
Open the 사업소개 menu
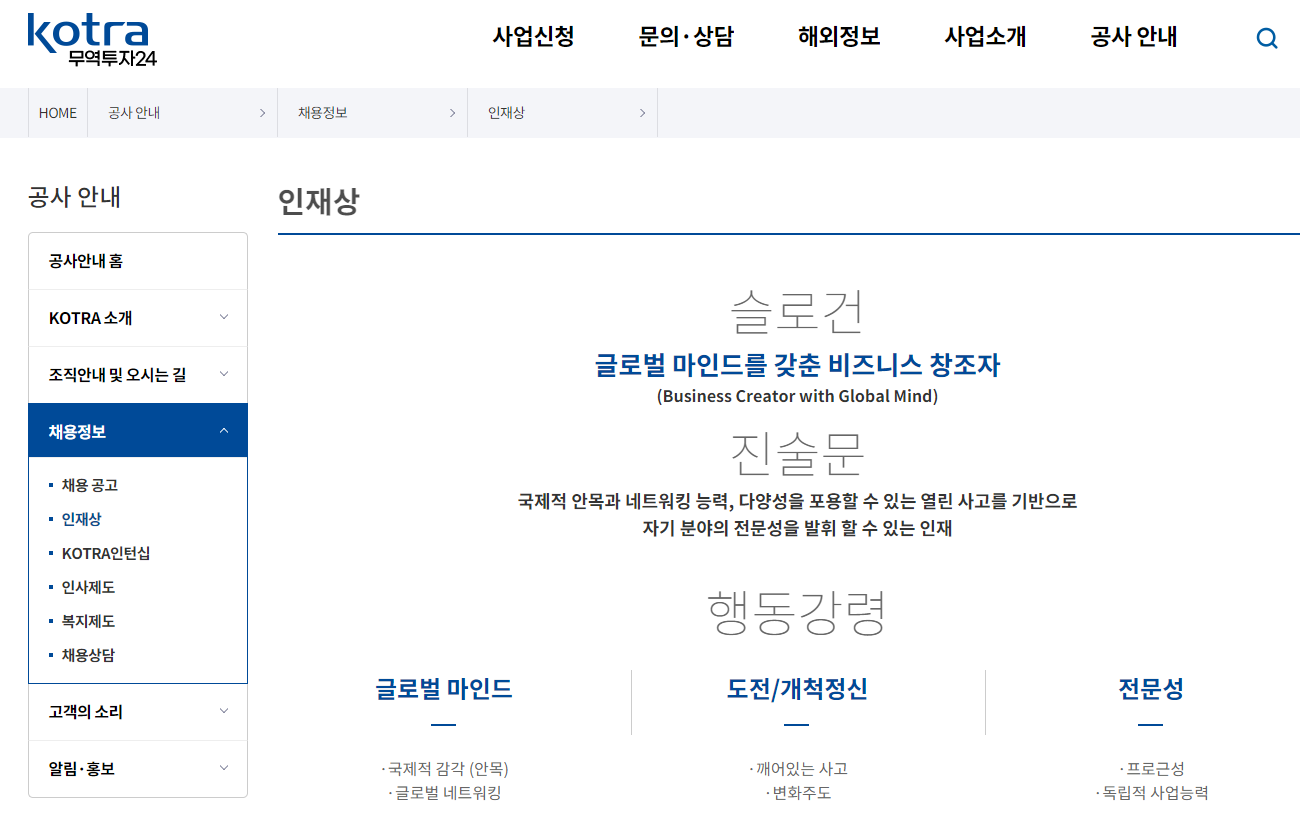point(983,36)
